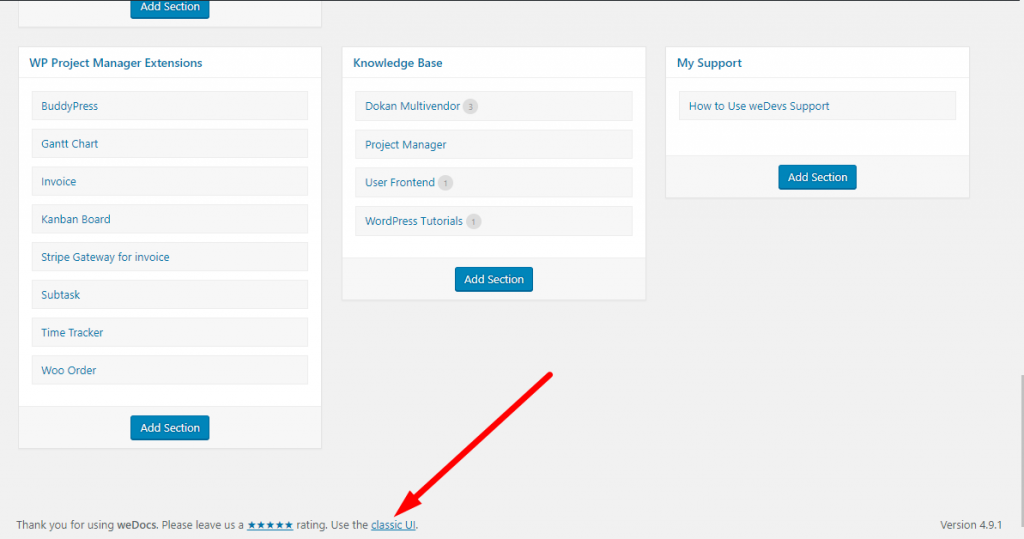The height and width of the screenshot is (539, 1024).
Task: Open How to Use weDevs Support section
Action: pyautogui.click(x=818, y=106)
